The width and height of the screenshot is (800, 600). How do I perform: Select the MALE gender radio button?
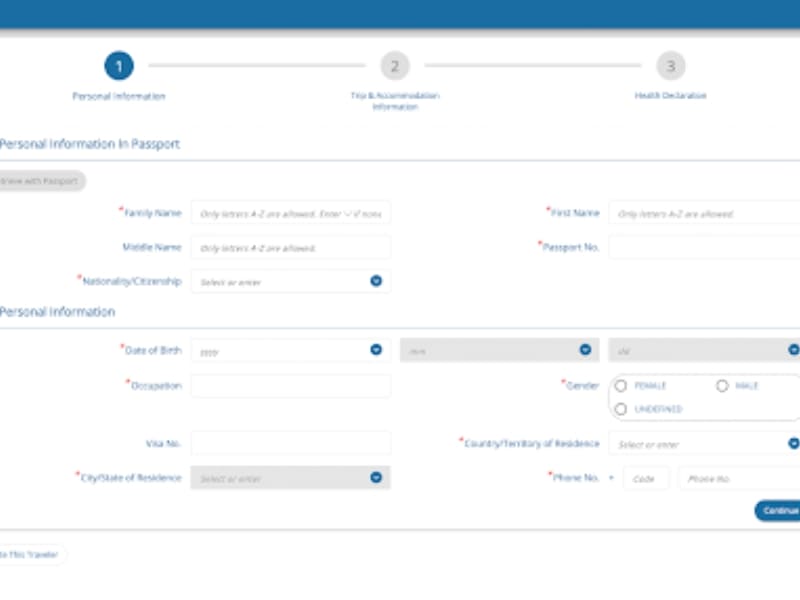(x=721, y=386)
